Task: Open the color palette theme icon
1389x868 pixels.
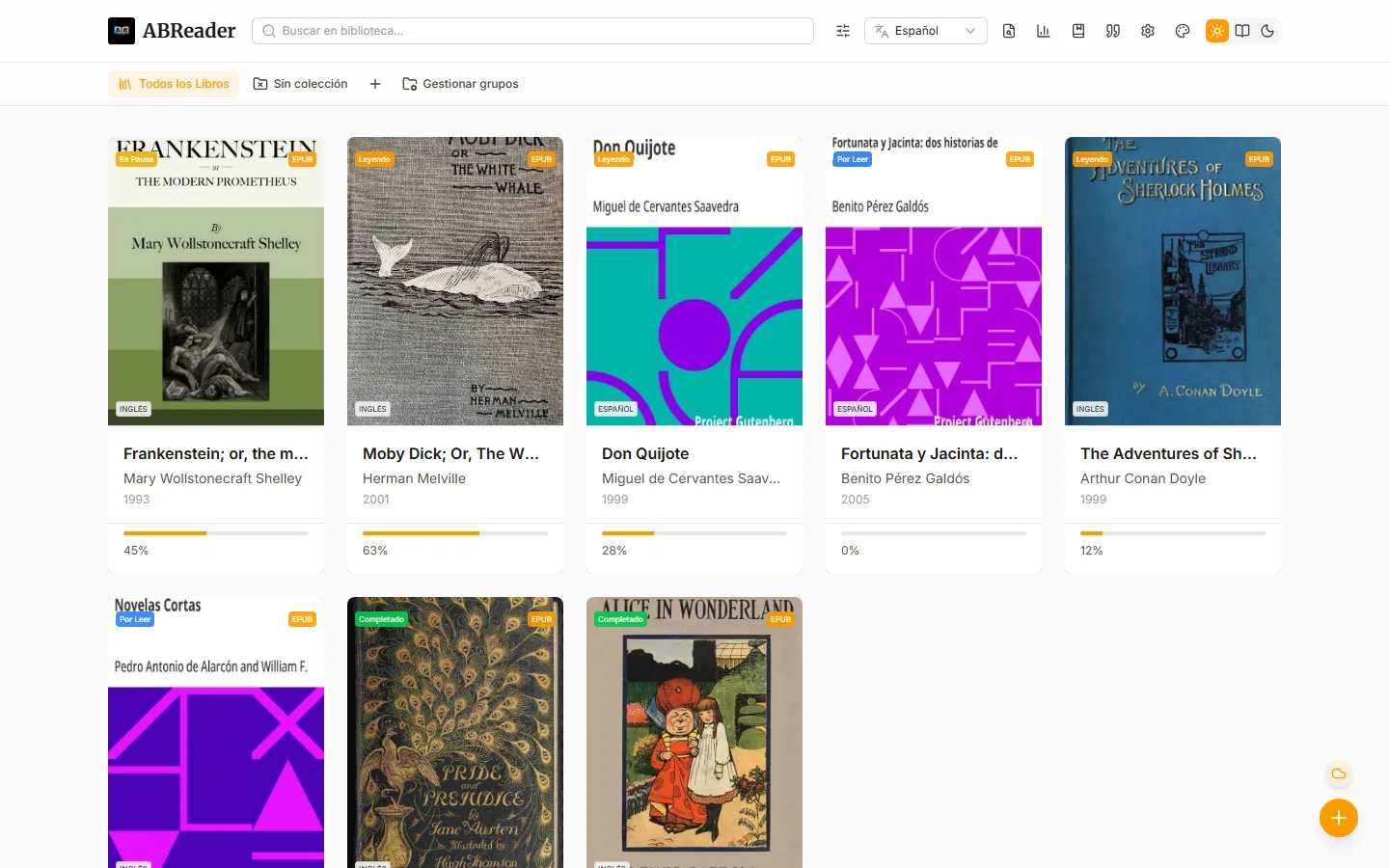Action: 1183,31
